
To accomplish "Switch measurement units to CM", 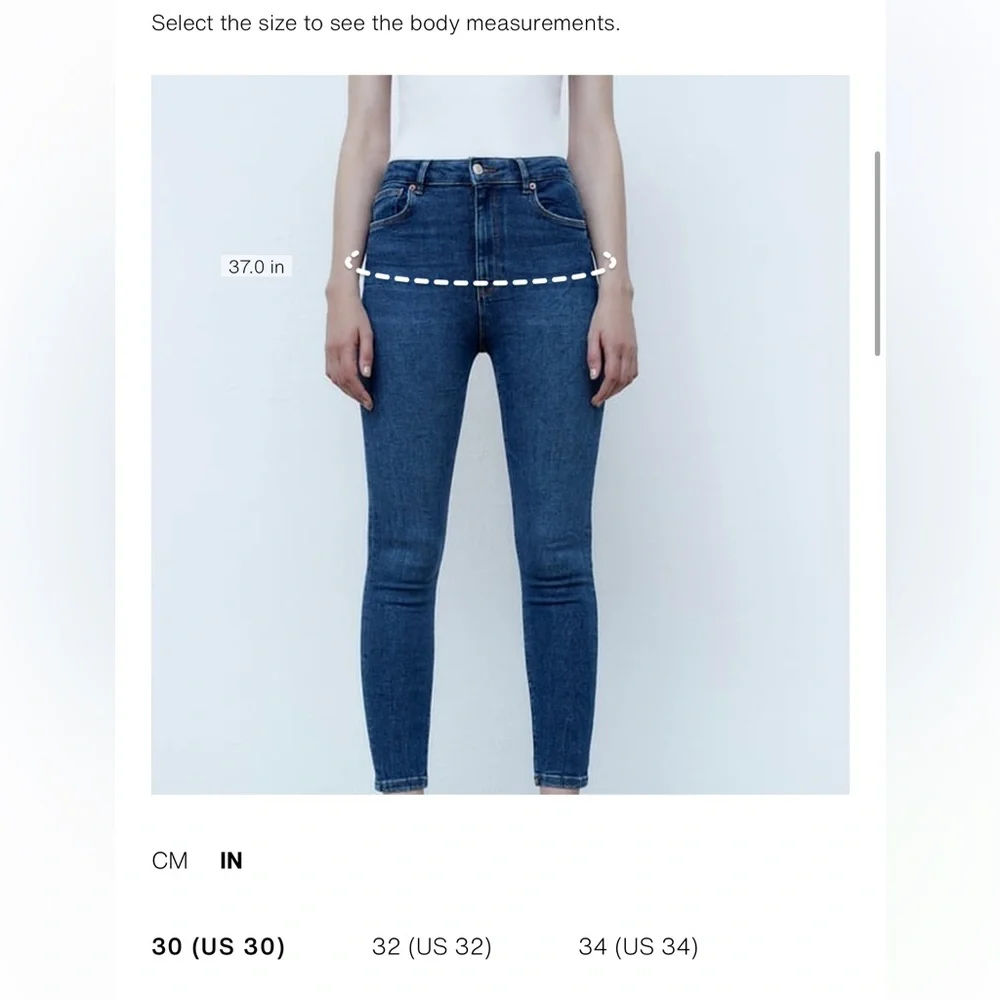I will [x=170, y=860].
